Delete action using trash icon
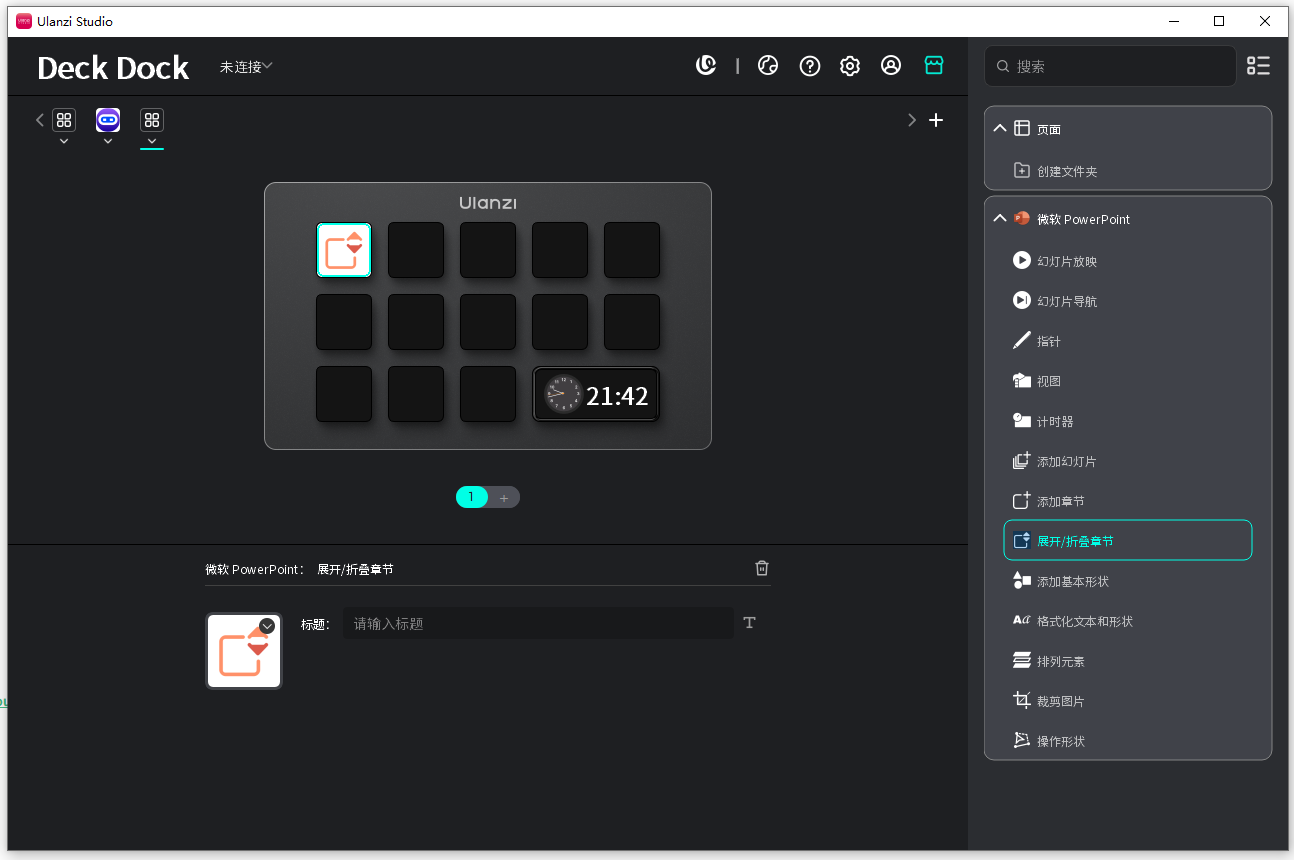The image size is (1294, 860). 762,568
